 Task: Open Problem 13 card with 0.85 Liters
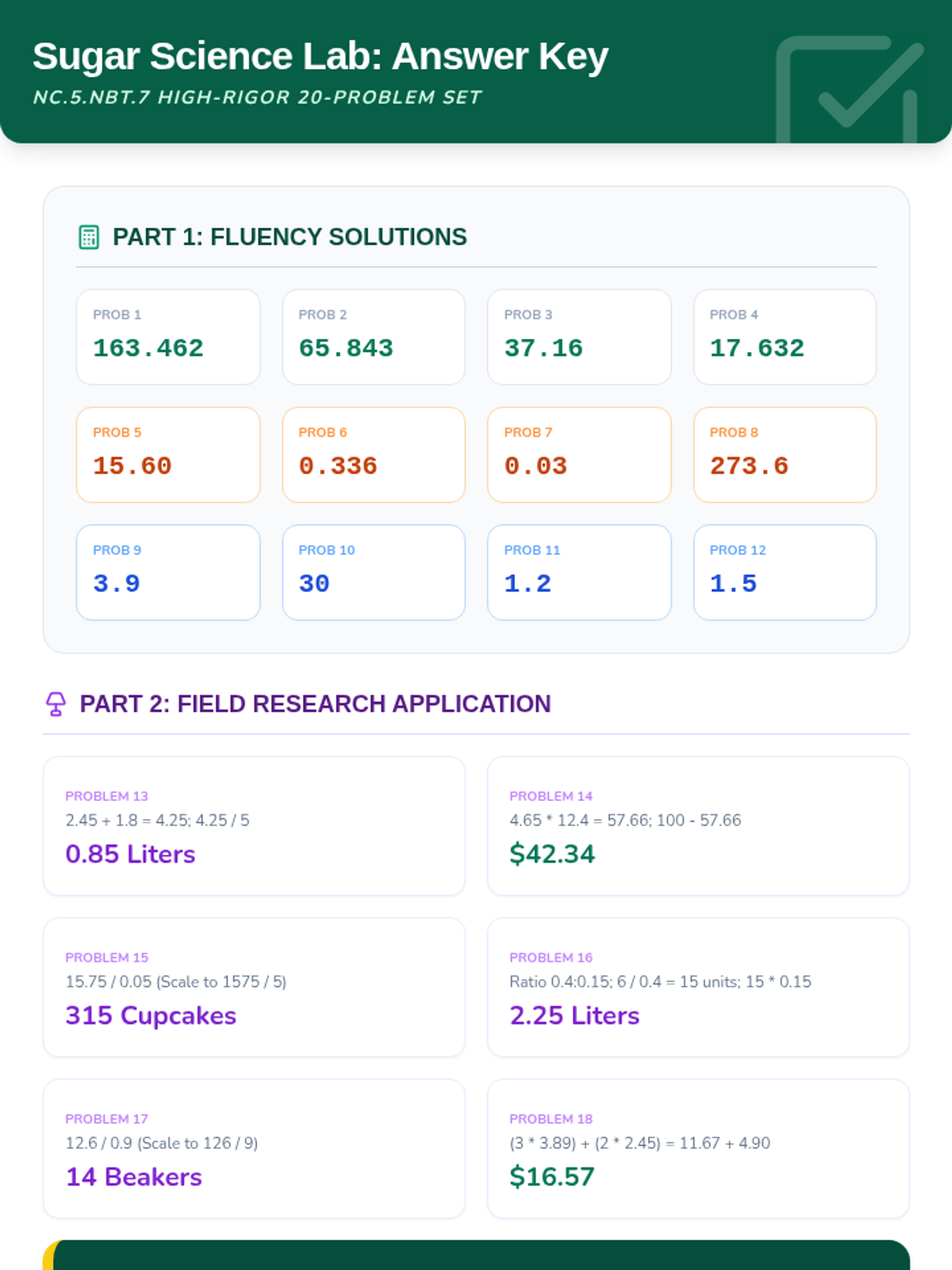254,826
